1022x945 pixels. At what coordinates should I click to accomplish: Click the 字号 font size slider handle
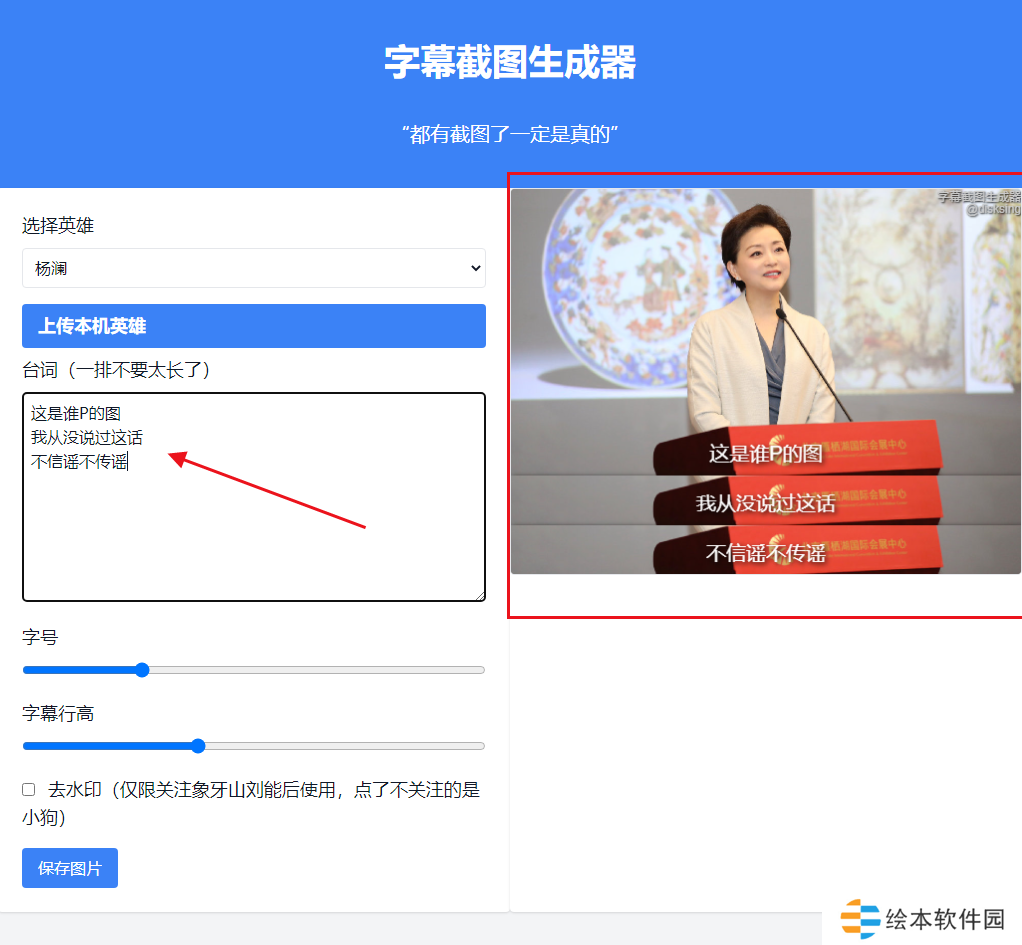pyautogui.click(x=142, y=670)
